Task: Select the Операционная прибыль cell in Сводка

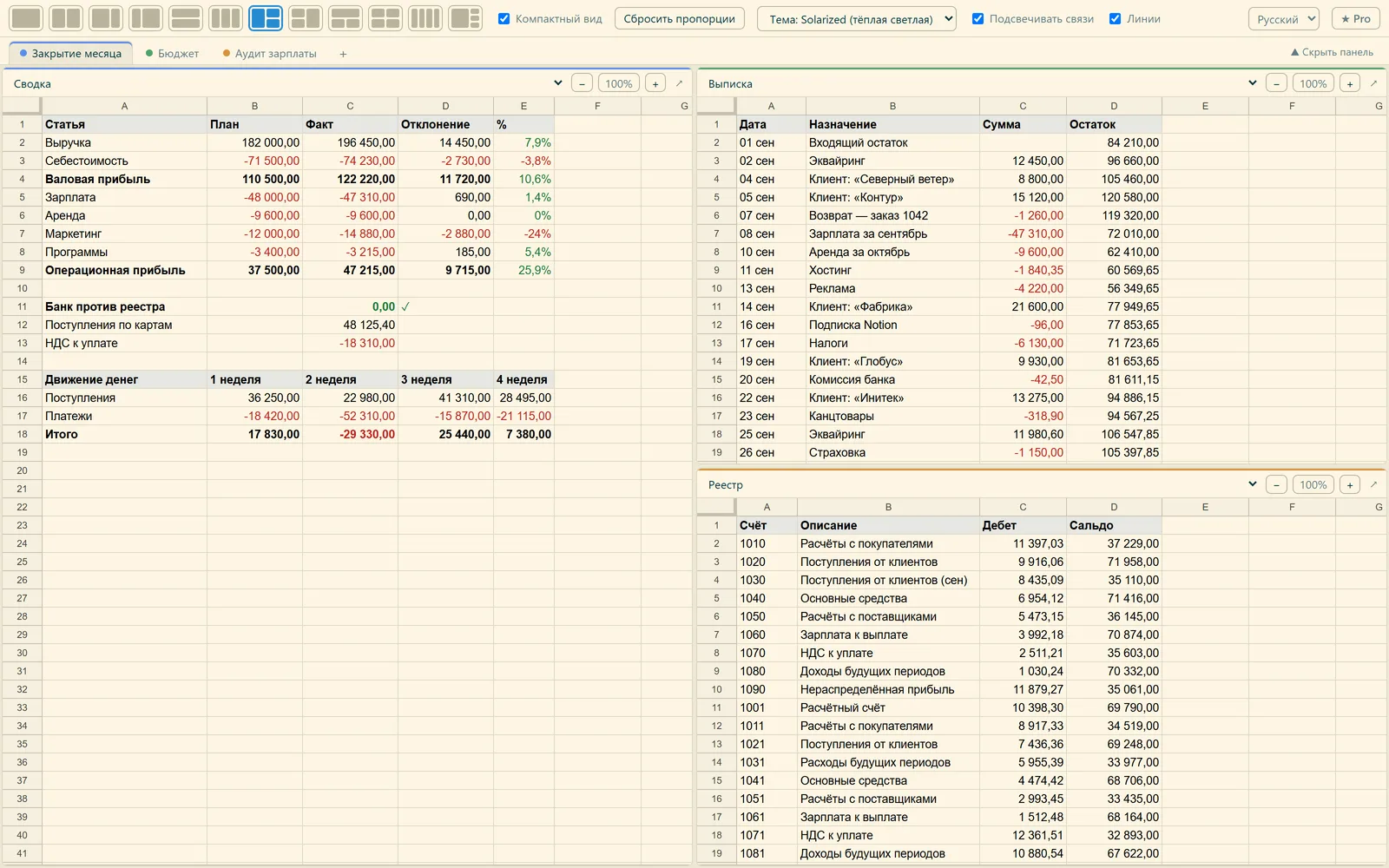Action: pyautogui.click(x=124, y=270)
